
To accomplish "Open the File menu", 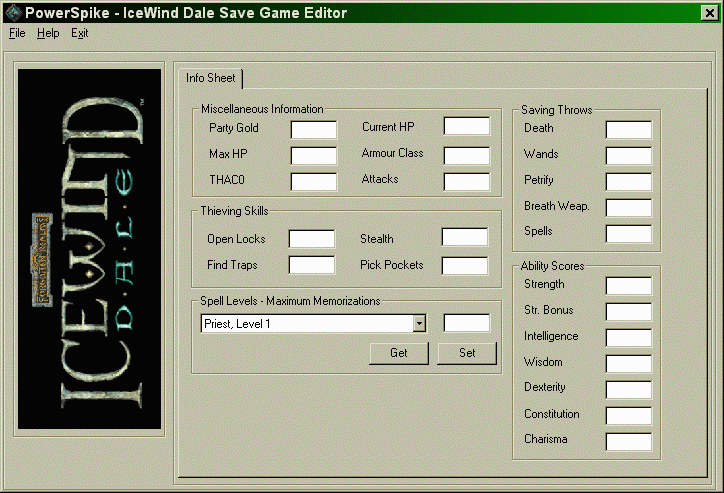I will click(17, 33).
